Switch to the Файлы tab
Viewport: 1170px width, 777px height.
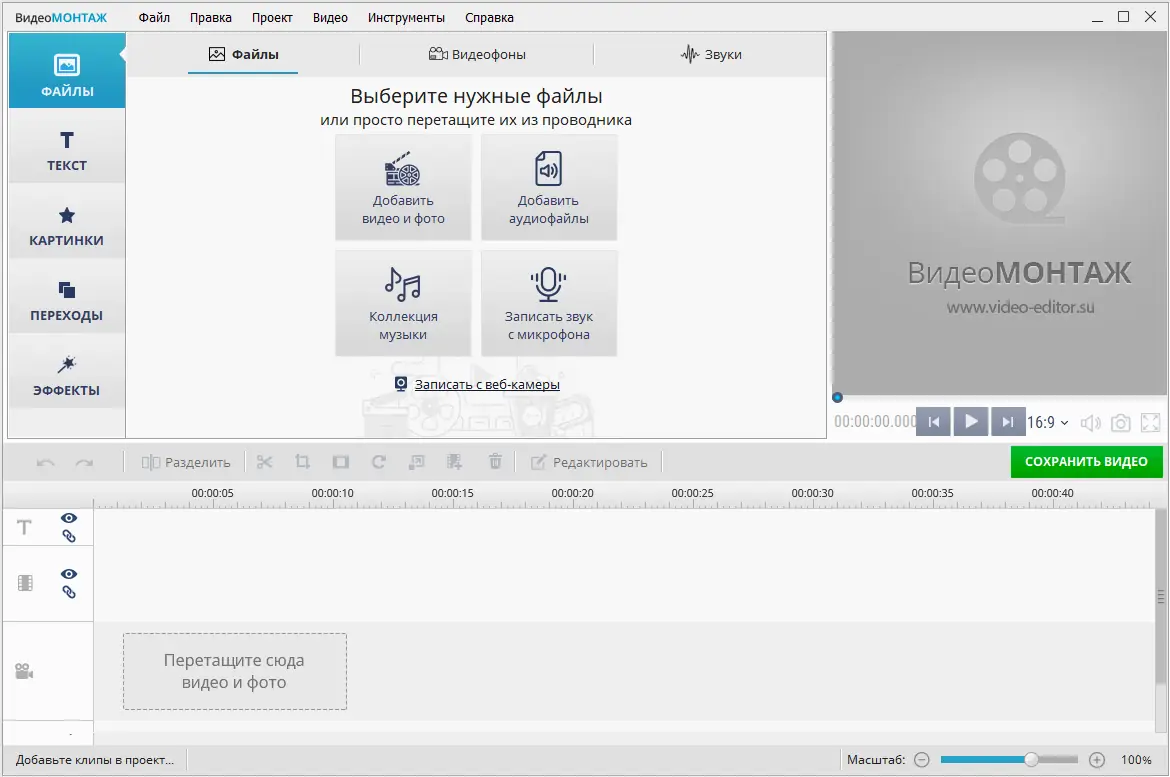coord(243,54)
